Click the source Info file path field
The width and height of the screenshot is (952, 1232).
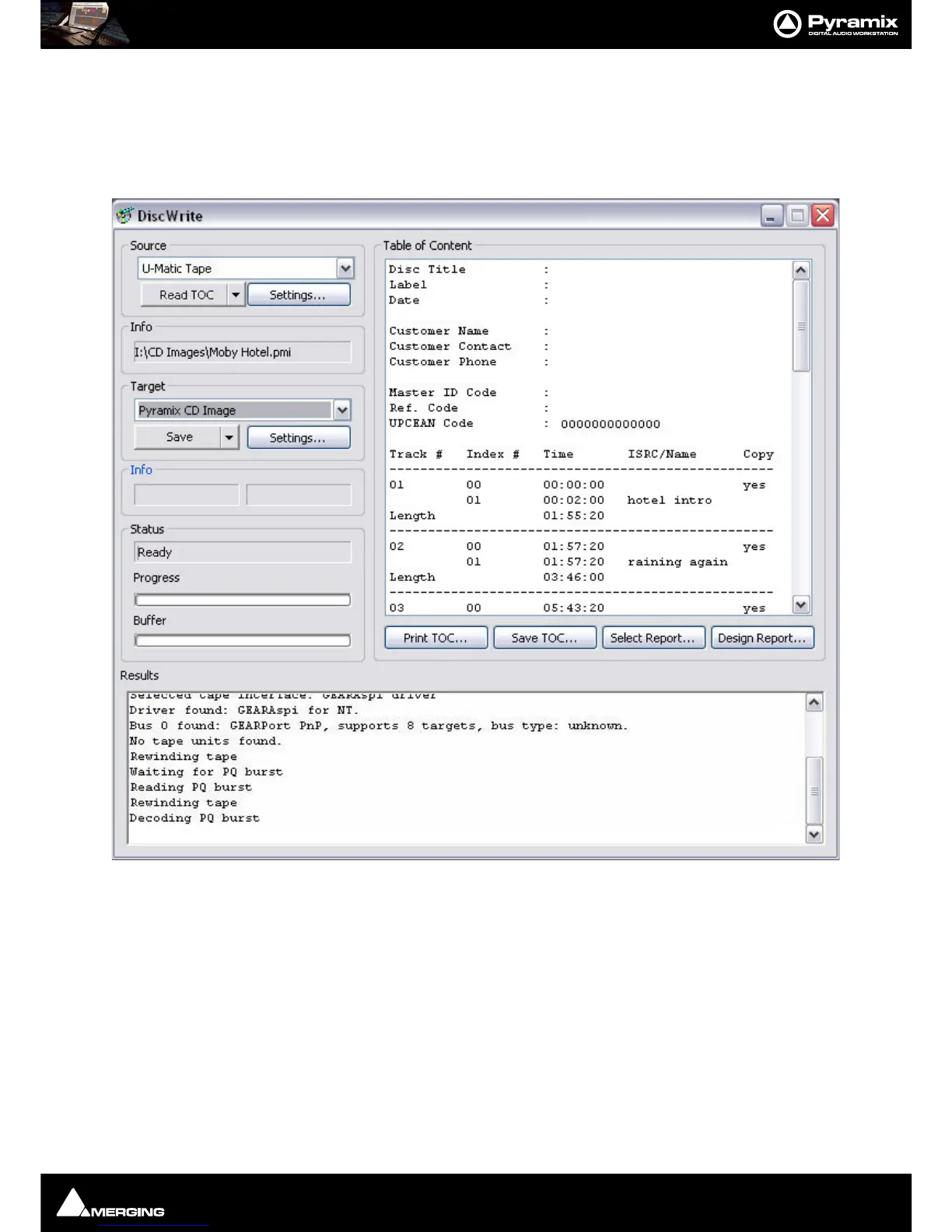[x=242, y=352]
